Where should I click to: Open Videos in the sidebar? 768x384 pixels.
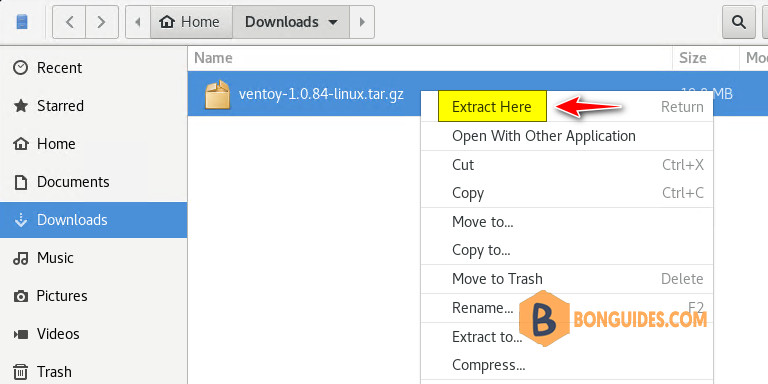pyautogui.click(x=93, y=334)
